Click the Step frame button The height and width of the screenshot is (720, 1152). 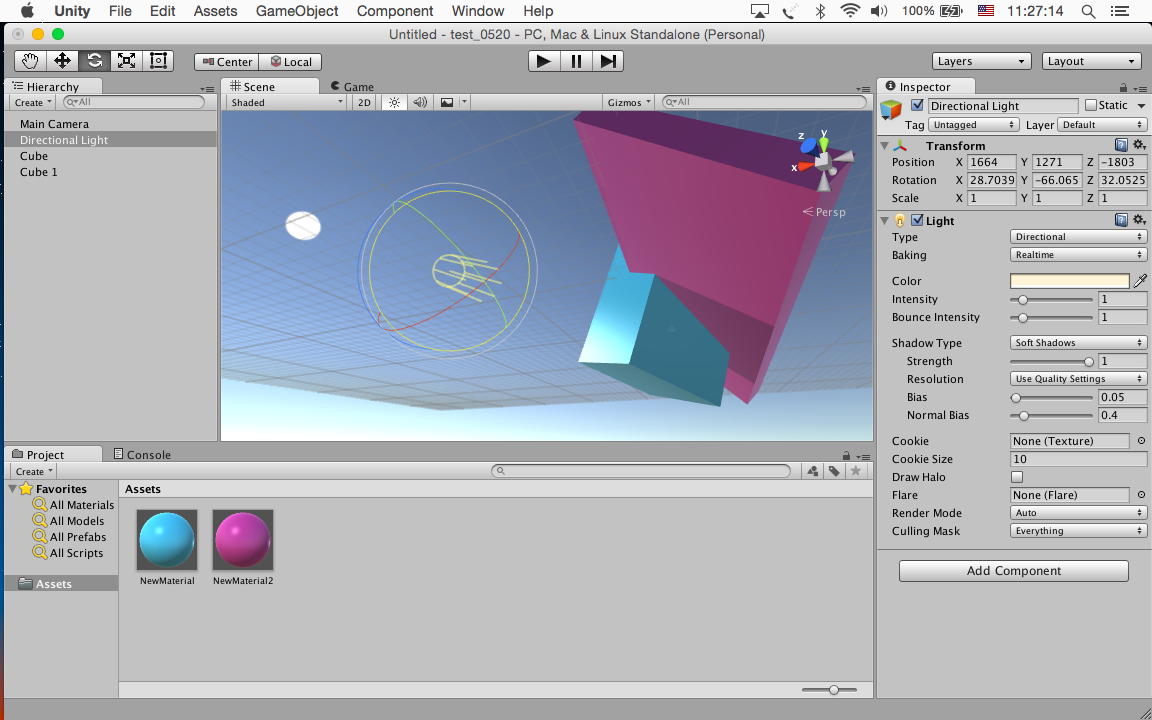(608, 61)
